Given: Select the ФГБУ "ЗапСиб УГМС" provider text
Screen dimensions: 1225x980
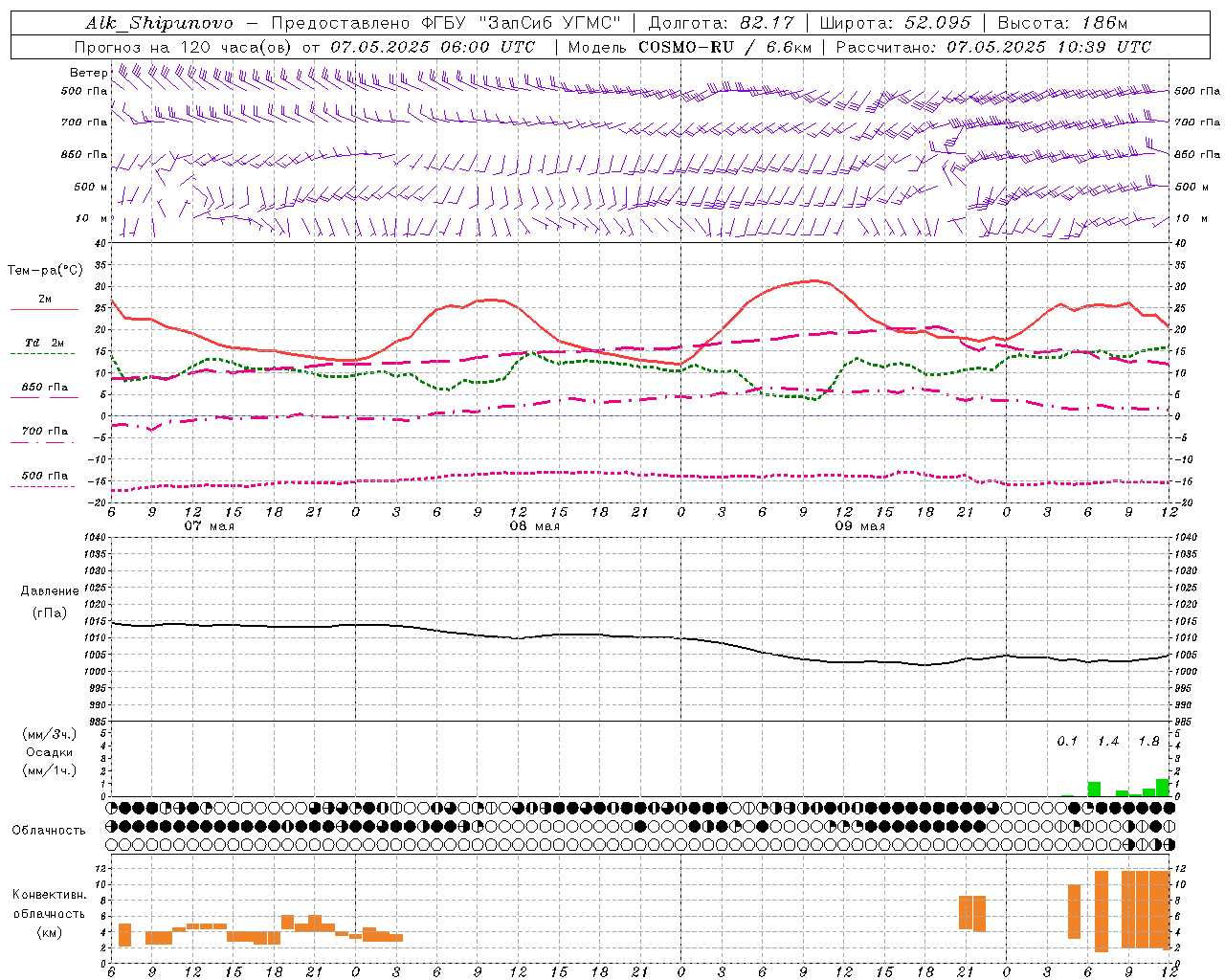Looking at the screenshot, I should (x=520, y=23).
